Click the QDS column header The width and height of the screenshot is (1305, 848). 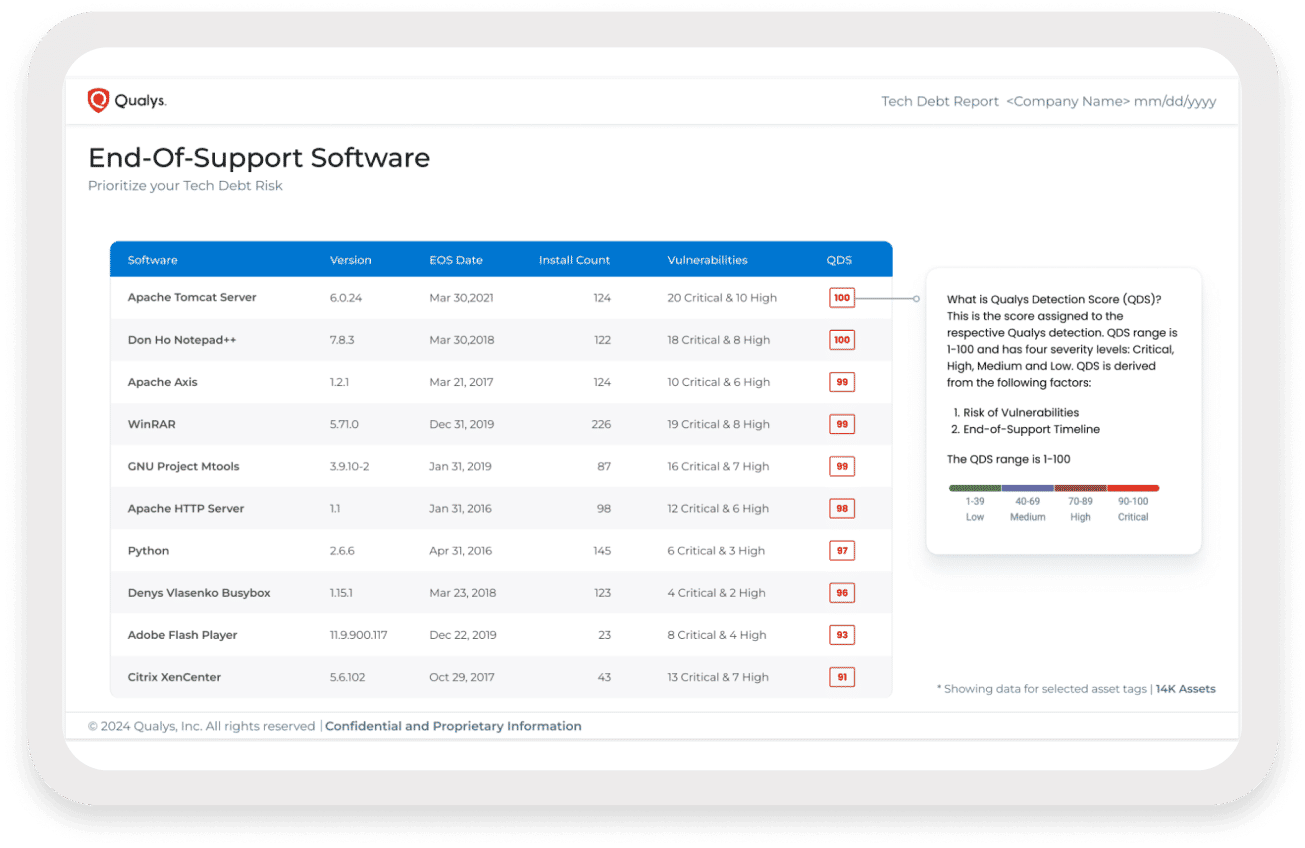click(x=839, y=260)
